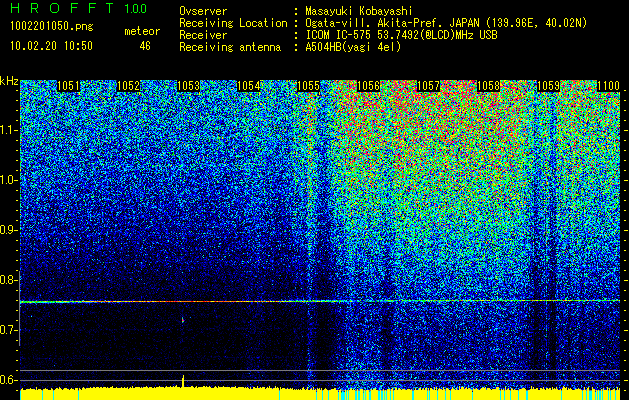Viewport: 629px width, 400px height.
Task: Click the 1055 time marker
Action: click(308, 86)
